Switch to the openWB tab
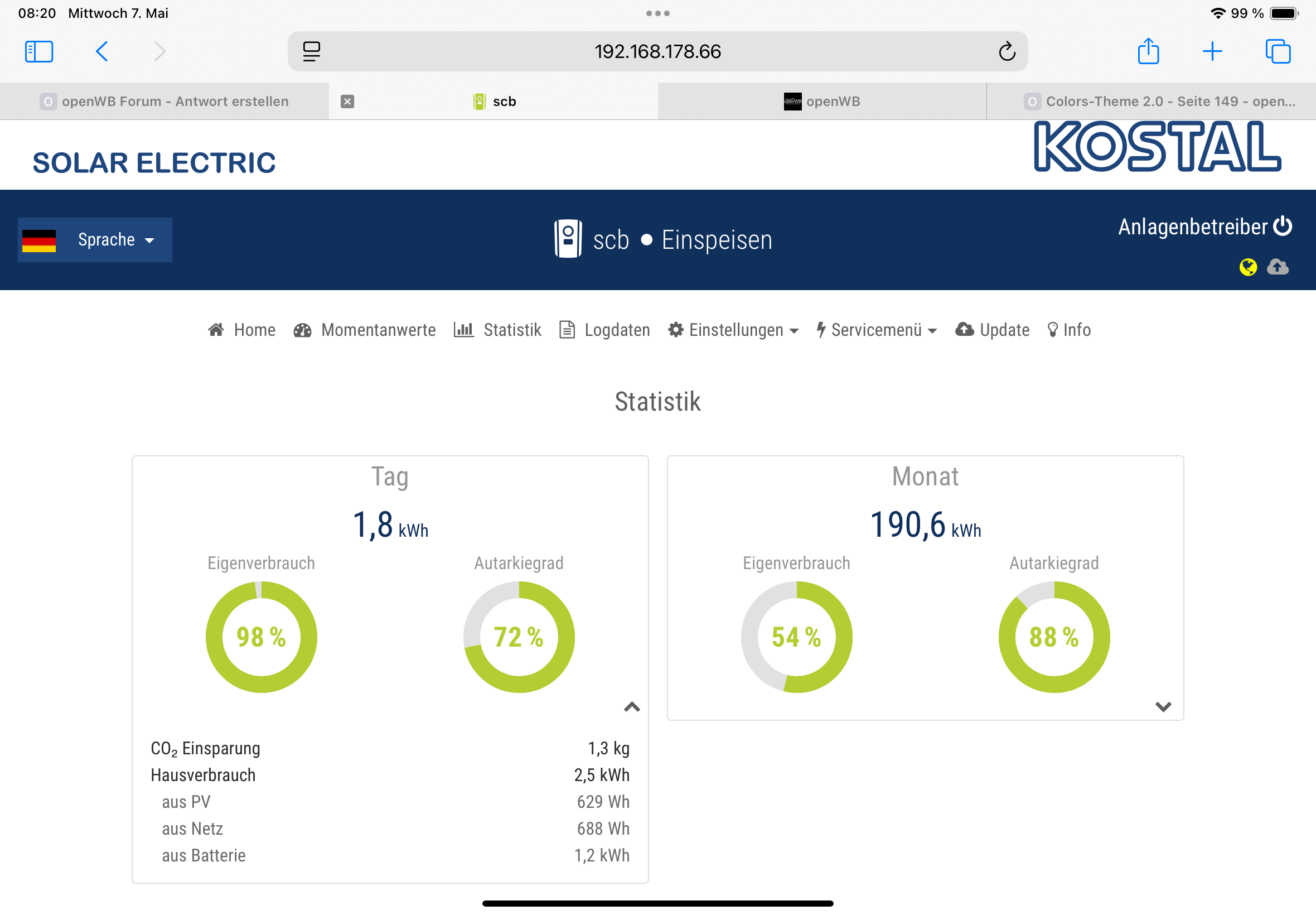Image resolution: width=1316 pixels, height=915 pixels. tap(822, 102)
